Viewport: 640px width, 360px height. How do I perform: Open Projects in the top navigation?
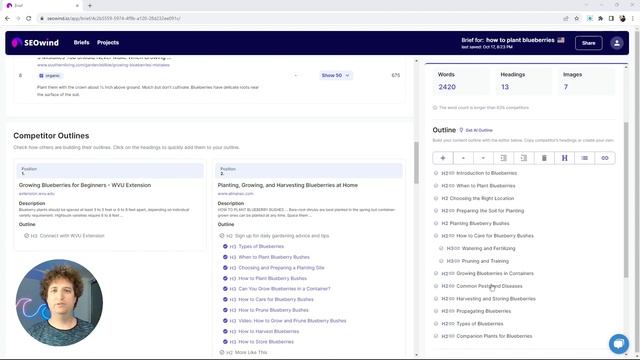tap(108, 42)
